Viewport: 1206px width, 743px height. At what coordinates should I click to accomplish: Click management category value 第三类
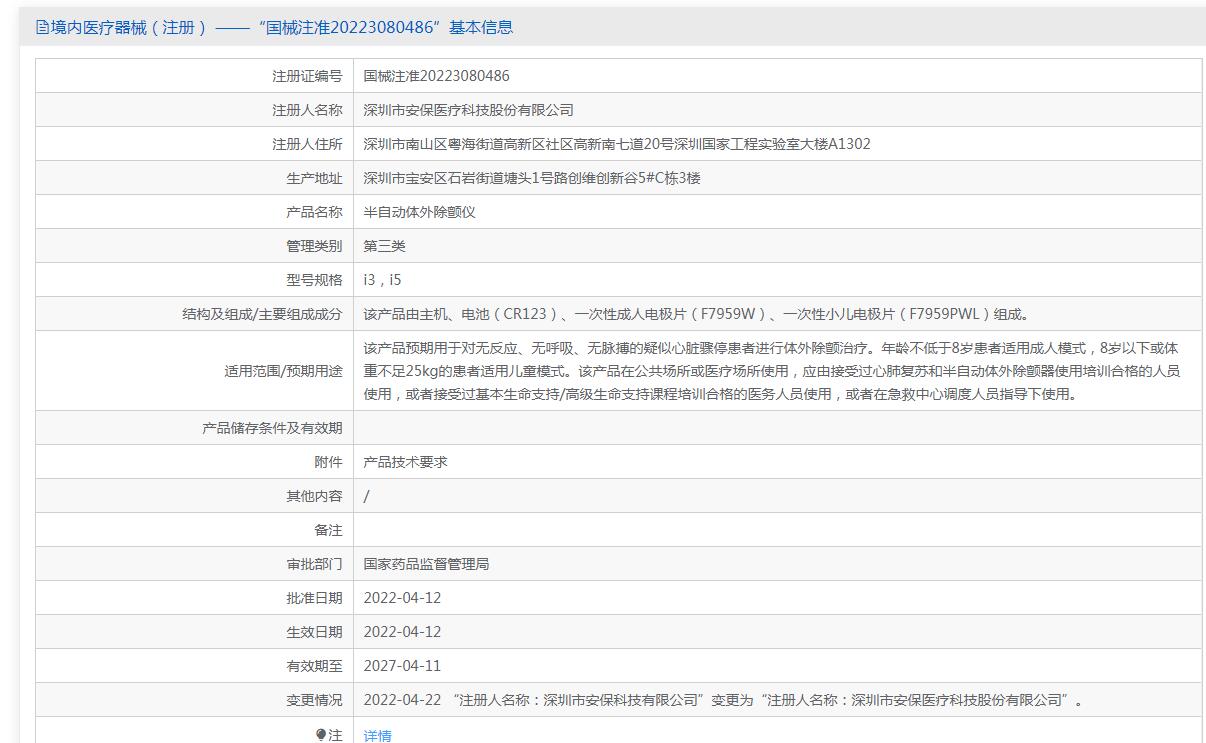pyautogui.click(x=384, y=246)
